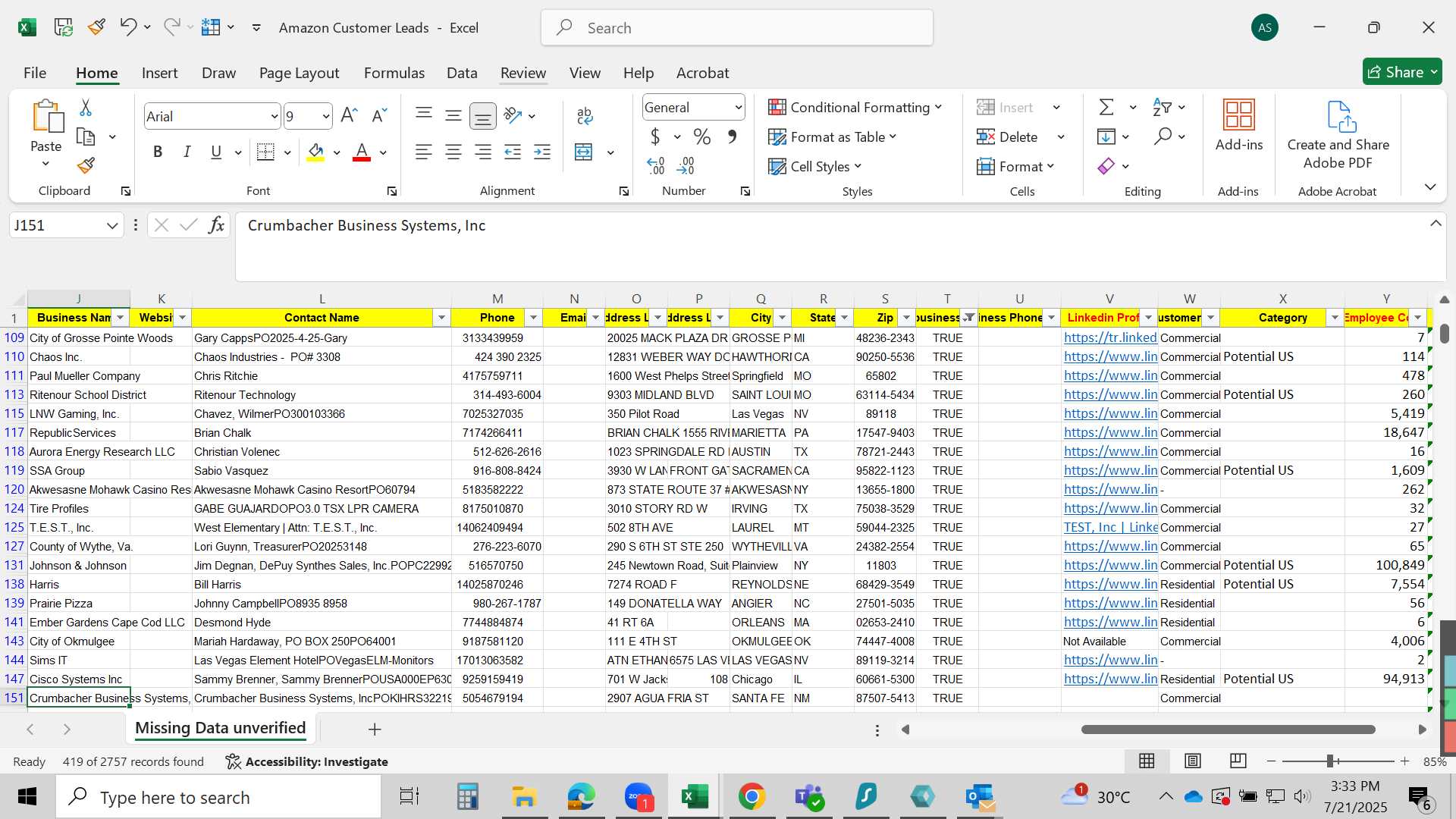This screenshot has height=819, width=1456.
Task: Click the Undo arrow icon
Action: click(x=127, y=27)
